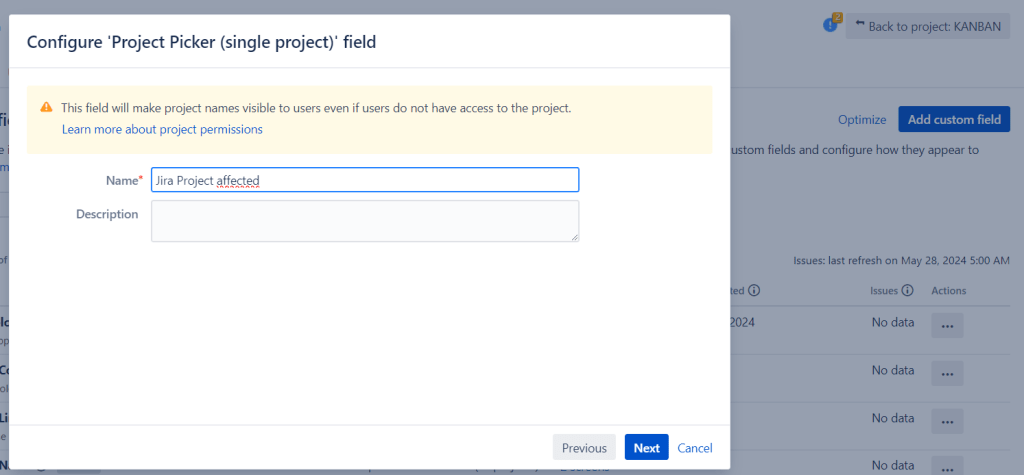Screen dimensions: 1024x475
Task: Click the Previous button
Action: point(584,448)
